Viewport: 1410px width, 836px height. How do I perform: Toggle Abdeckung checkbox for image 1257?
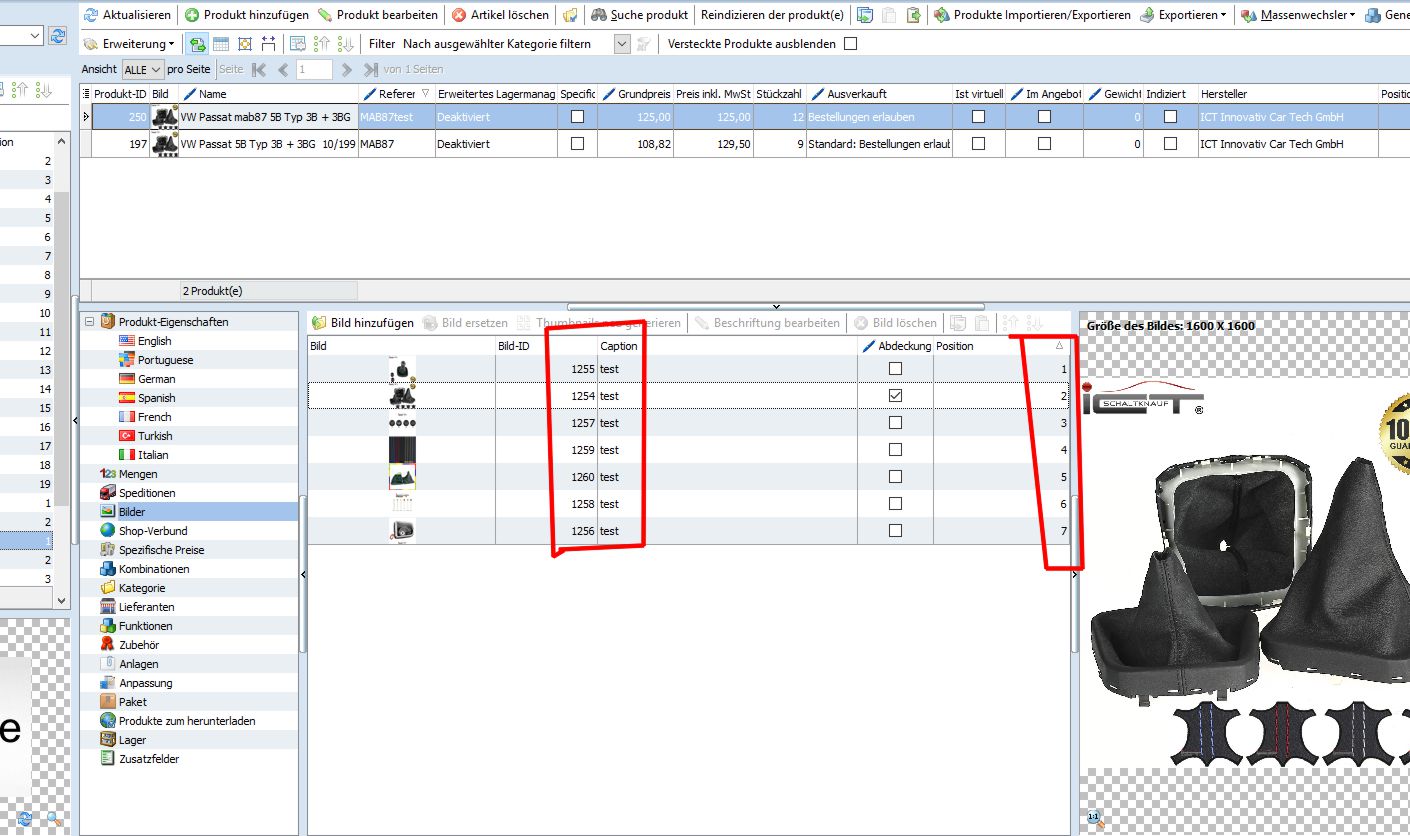click(x=895, y=423)
